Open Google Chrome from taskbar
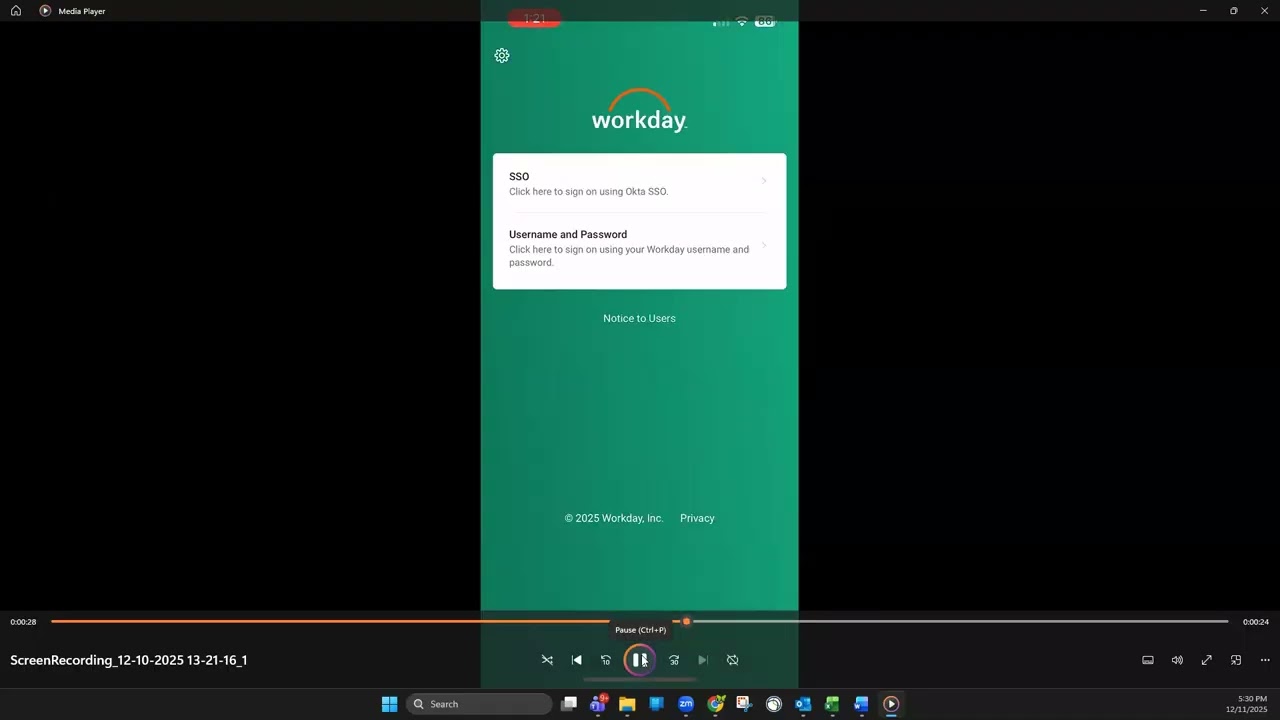This screenshot has width=1280, height=720. point(715,704)
